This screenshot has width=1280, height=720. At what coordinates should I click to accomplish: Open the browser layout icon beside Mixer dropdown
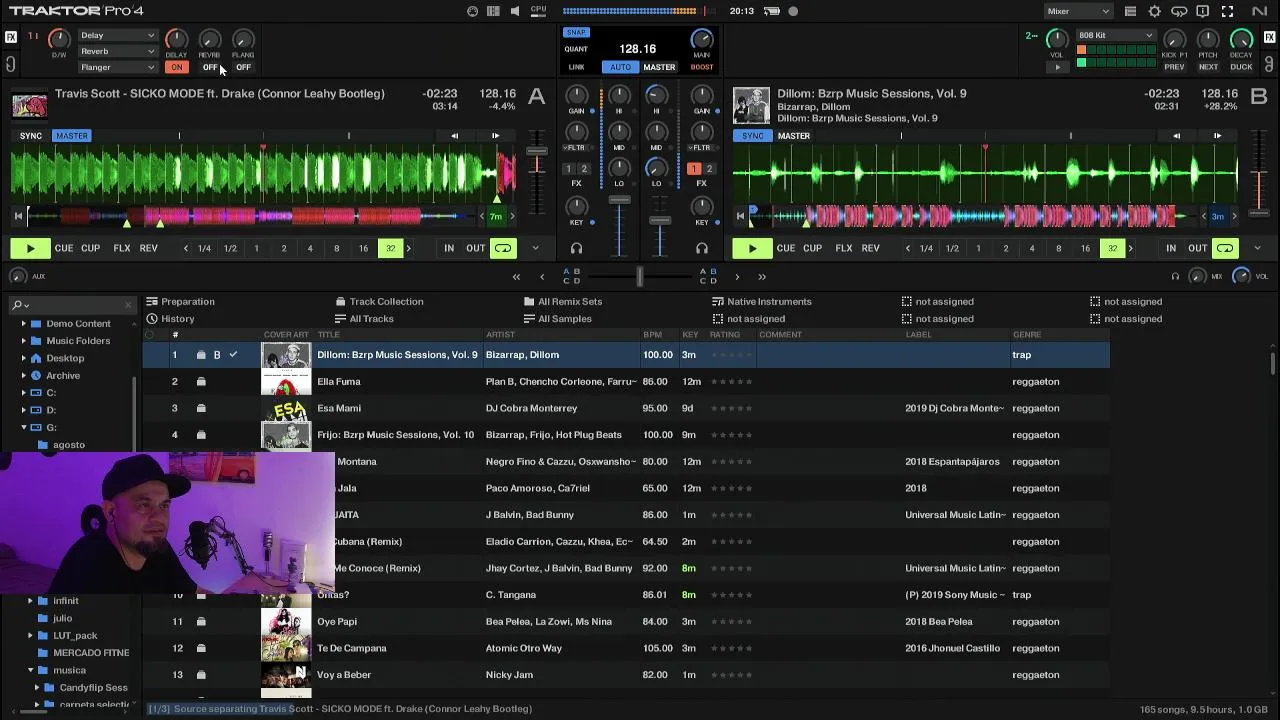click(1130, 11)
